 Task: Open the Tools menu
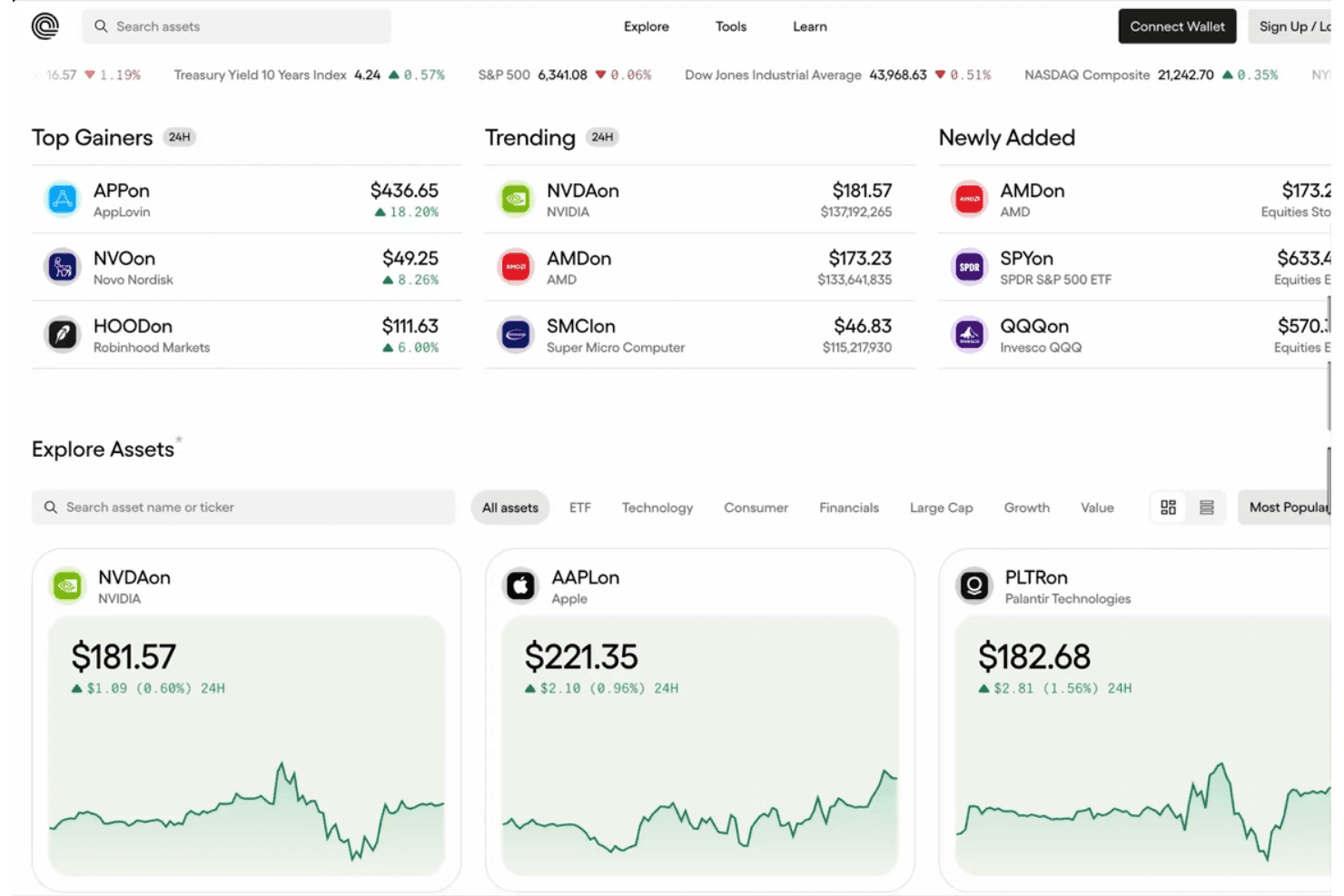tap(731, 26)
